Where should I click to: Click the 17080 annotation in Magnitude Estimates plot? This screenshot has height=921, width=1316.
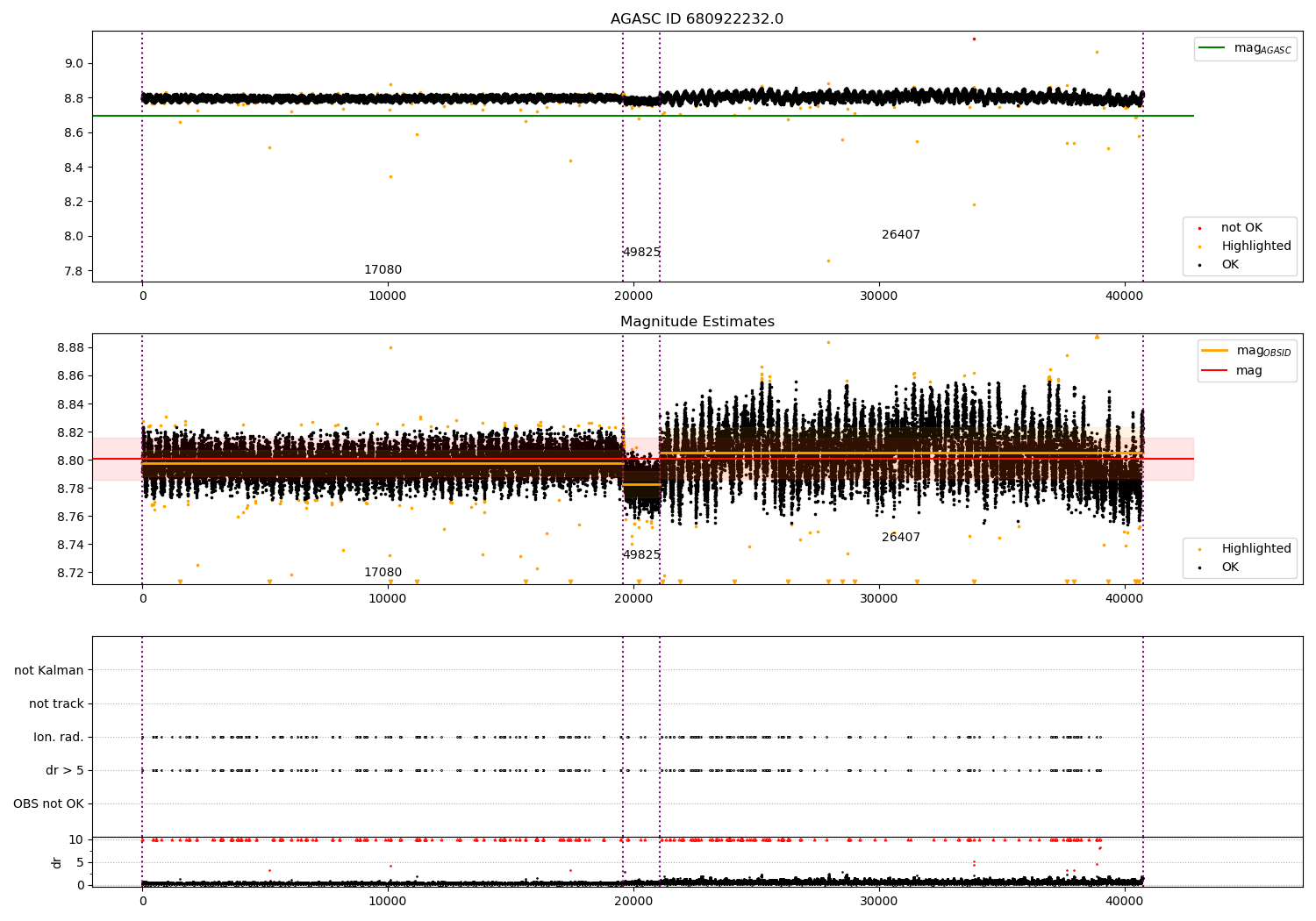[x=383, y=573]
